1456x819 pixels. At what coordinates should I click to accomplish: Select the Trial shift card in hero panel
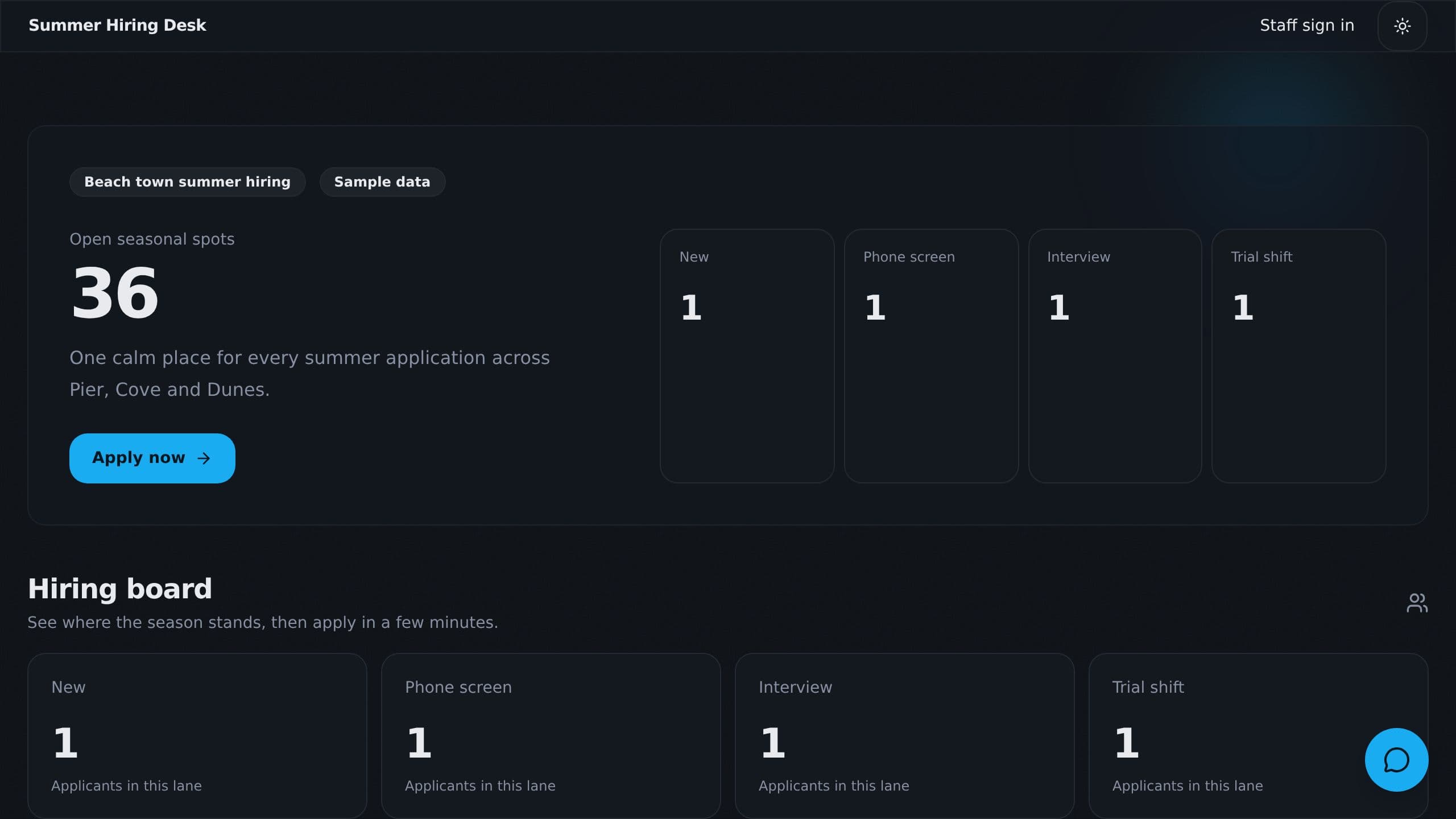(1298, 356)
